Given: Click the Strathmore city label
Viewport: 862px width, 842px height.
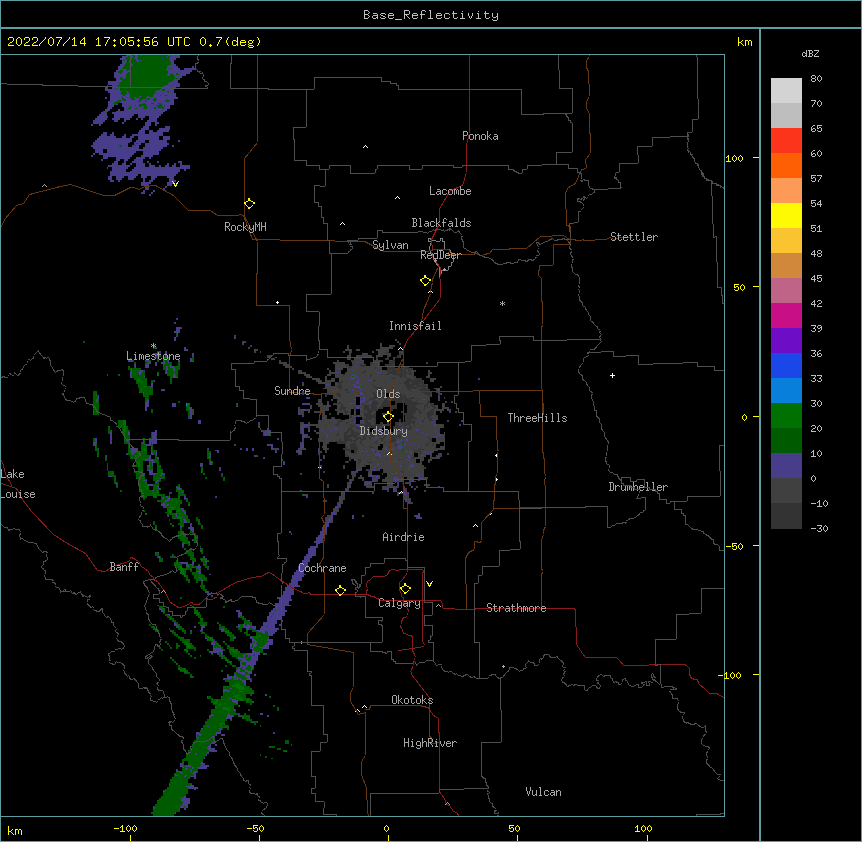Looking at the screenshot, I should (516, 608).
